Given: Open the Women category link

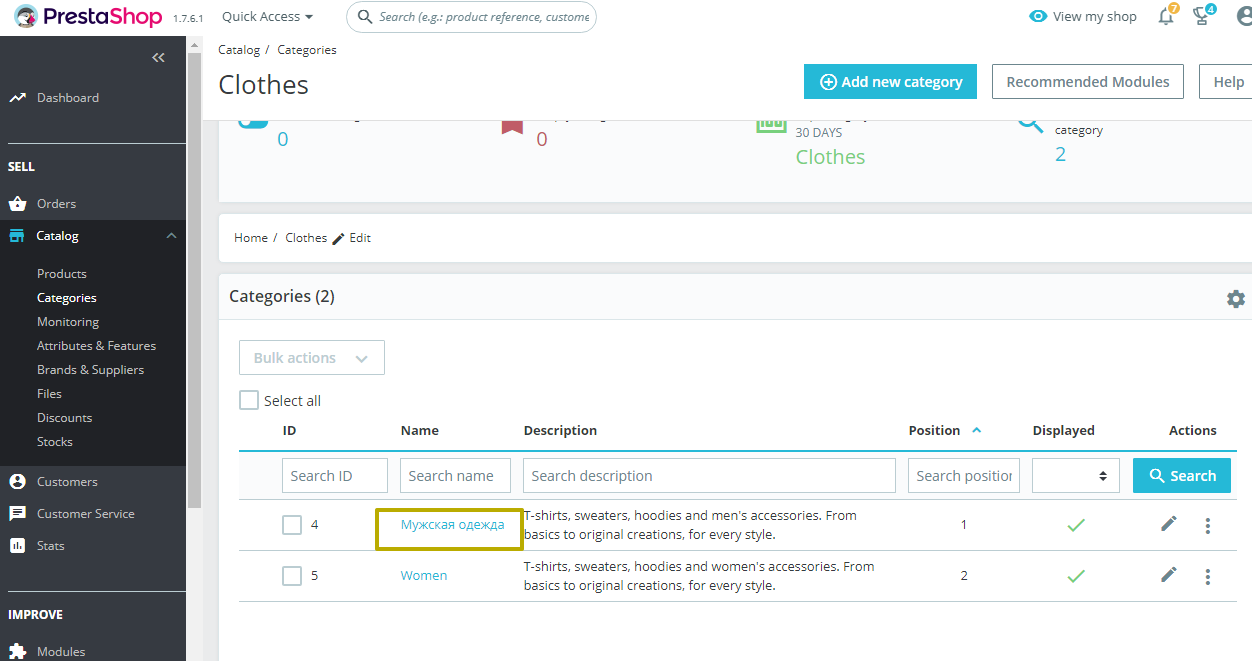Looking at the screenshot, I should (x=424, y=575).
